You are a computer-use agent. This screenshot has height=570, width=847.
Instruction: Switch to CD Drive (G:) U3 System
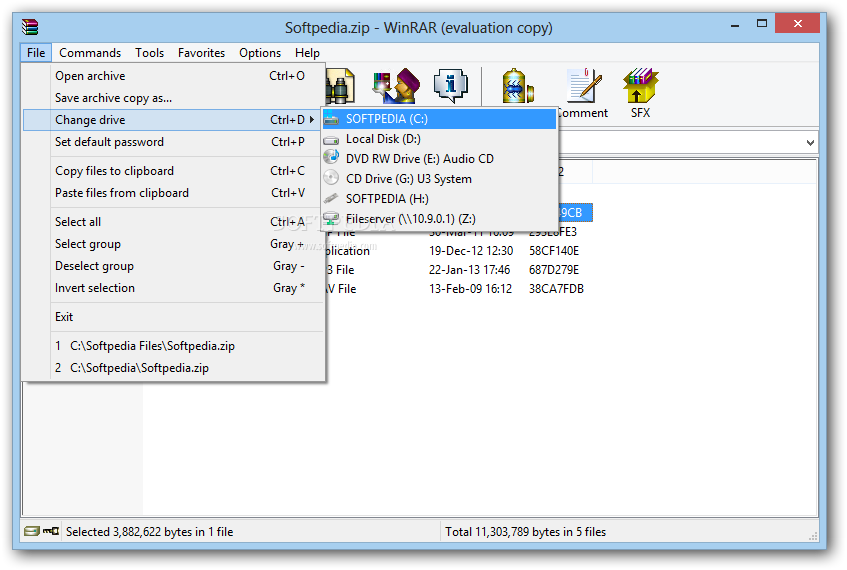click(439, 179)
